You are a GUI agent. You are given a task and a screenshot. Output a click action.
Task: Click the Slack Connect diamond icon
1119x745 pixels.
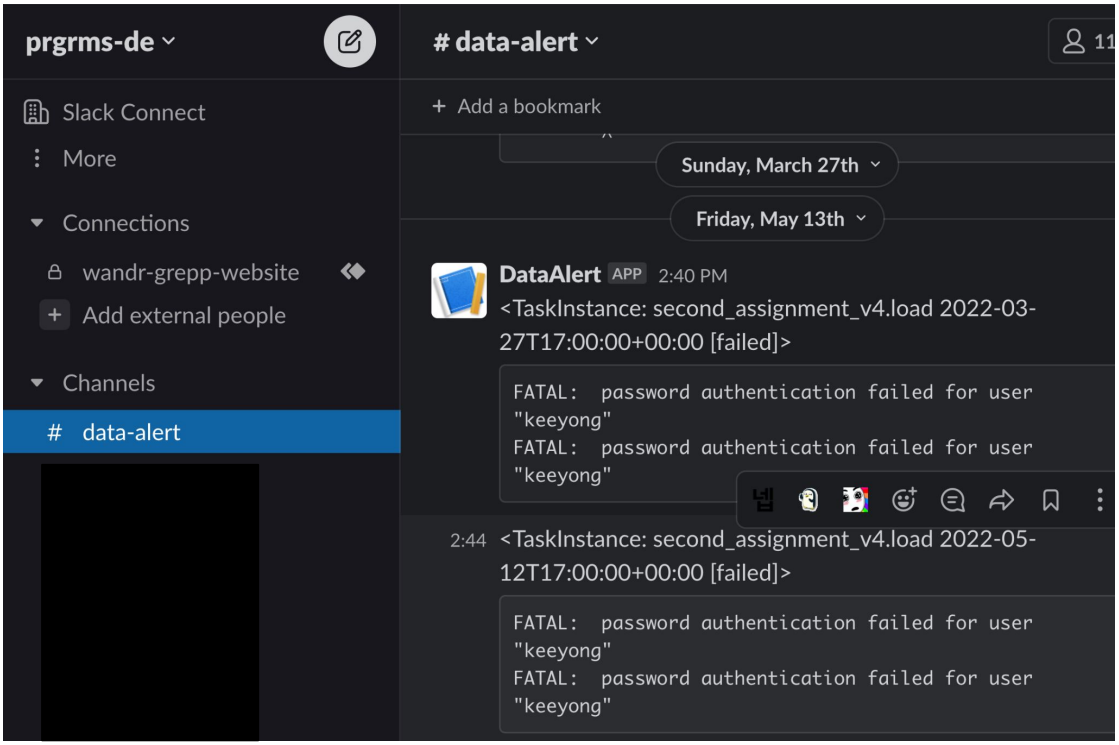pos(353,271)
